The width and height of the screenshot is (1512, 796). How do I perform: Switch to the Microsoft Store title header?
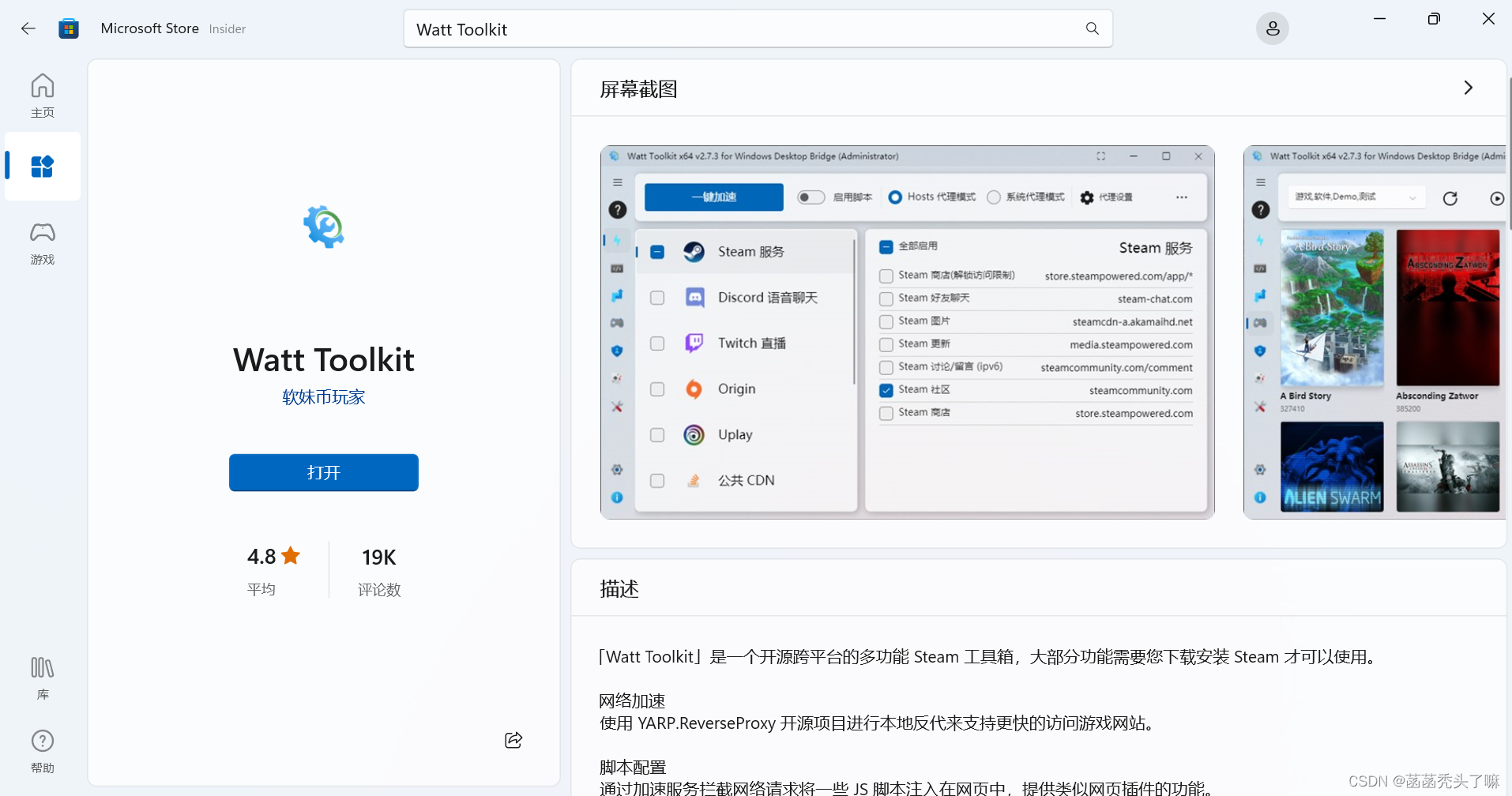coord(149,28)
